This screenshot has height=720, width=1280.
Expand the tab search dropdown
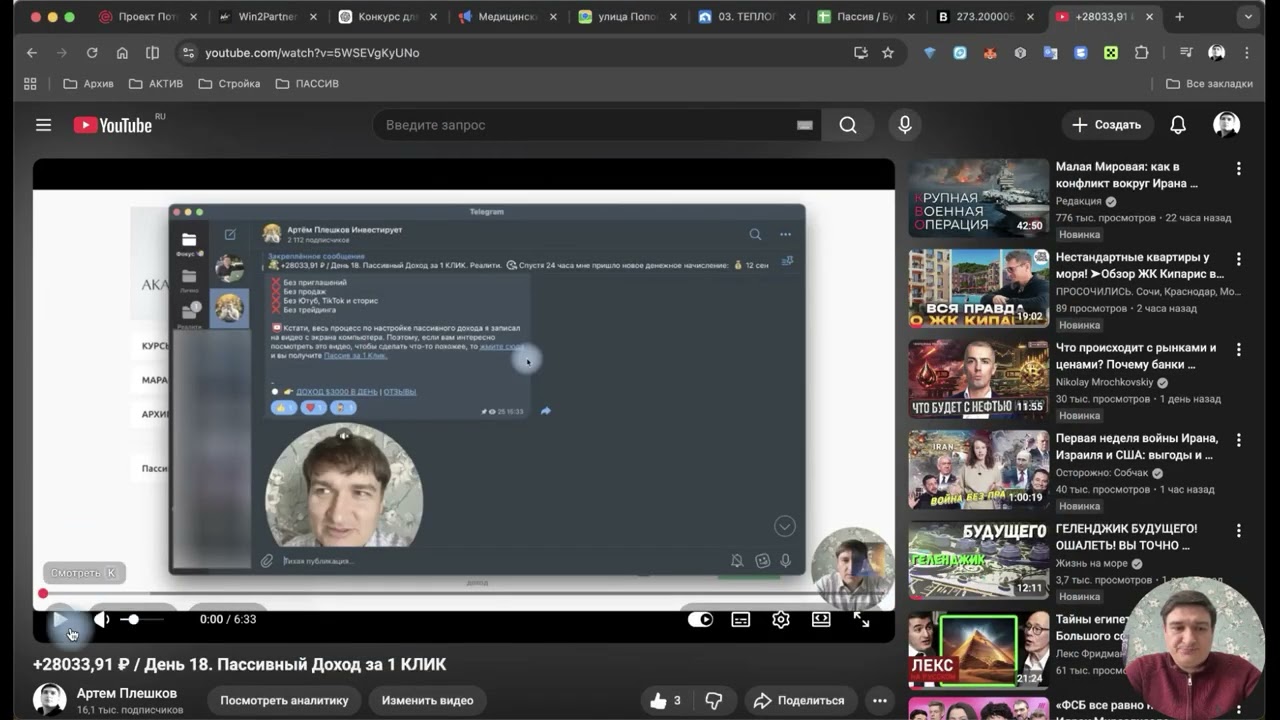1248,17
